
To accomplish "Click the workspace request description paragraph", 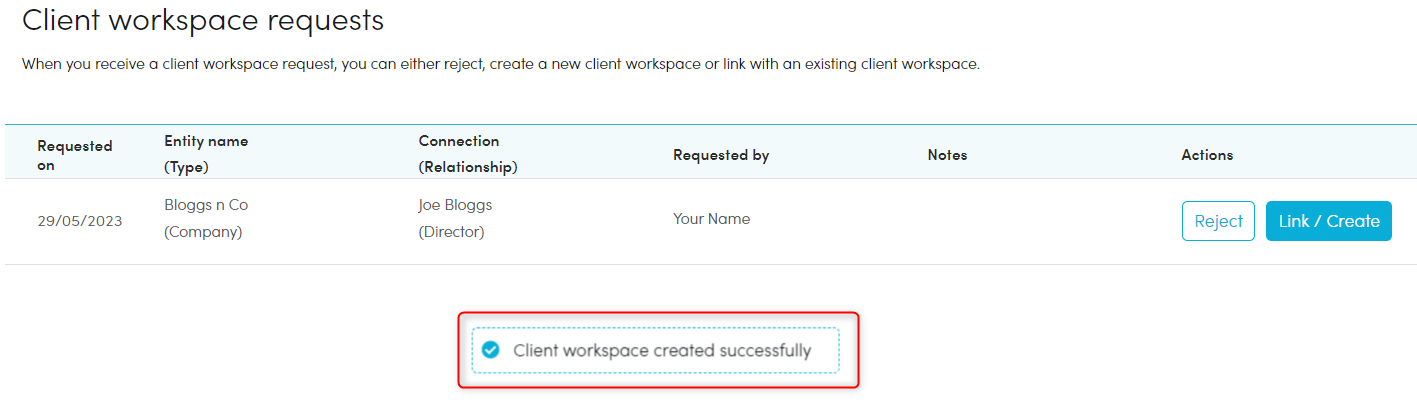I will (x=500, y=64).
